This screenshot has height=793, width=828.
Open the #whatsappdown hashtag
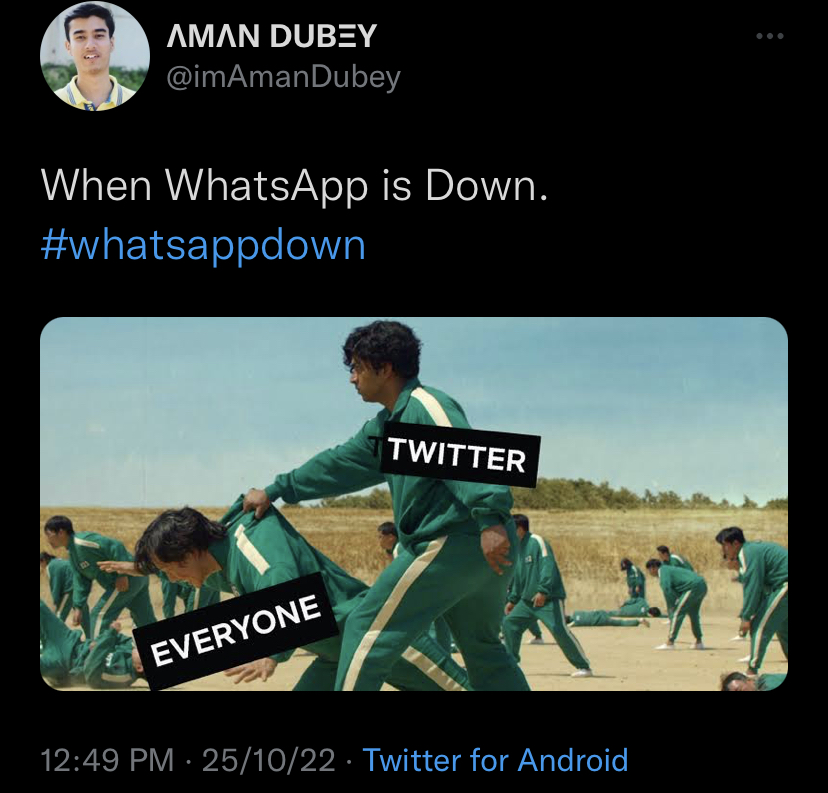click(x=203, y=246)
